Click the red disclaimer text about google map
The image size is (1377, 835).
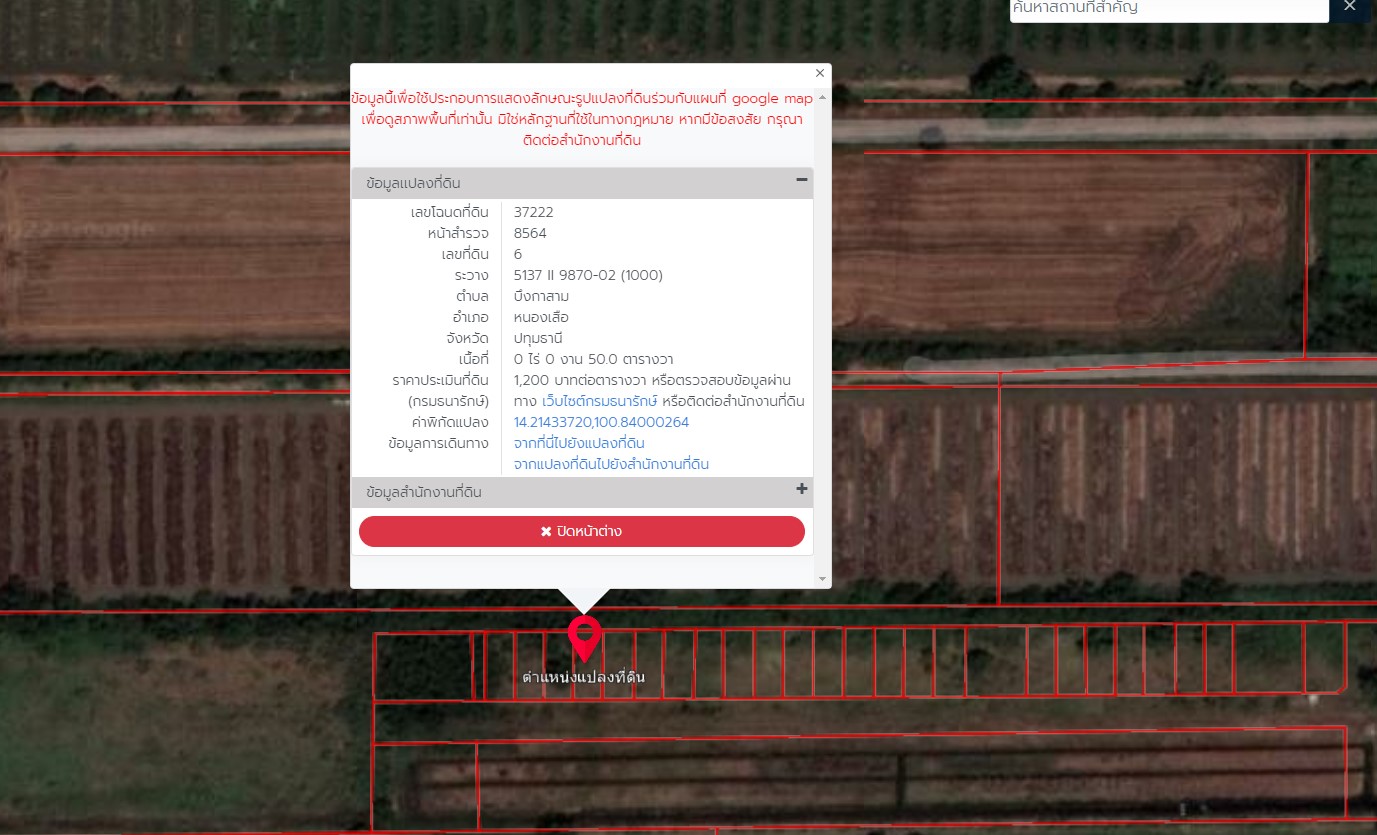pos(582,119)
